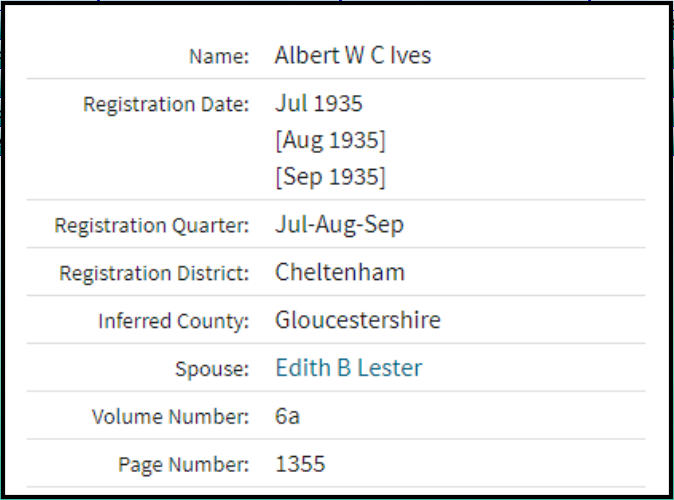This screenshot has height=500, width=674.
Task: Select the bracketed Sep 1935 date
Action: coord(330,177)
